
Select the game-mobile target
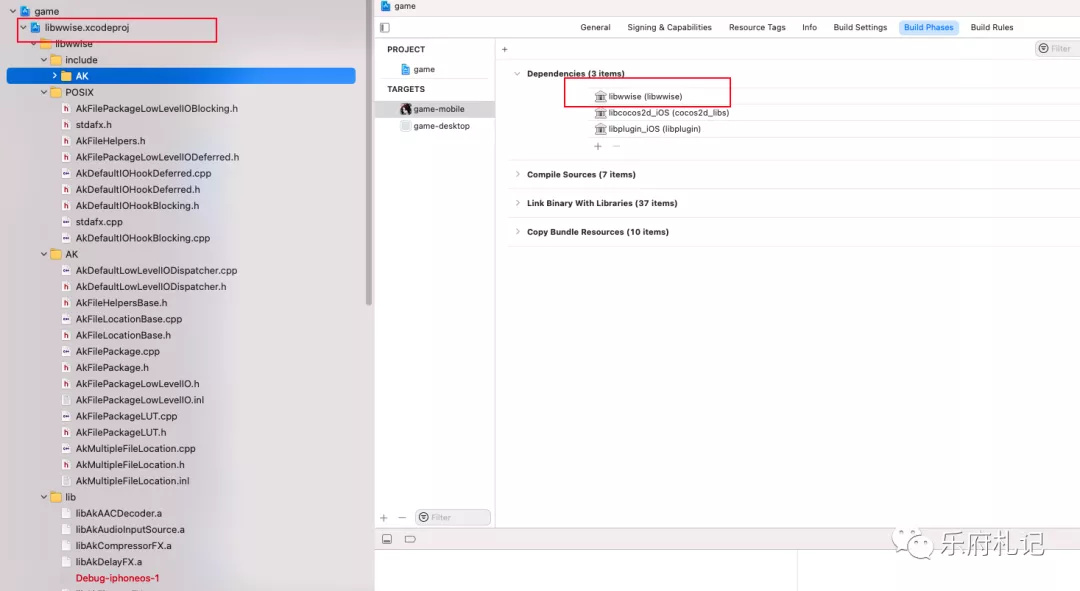point(435,109)
